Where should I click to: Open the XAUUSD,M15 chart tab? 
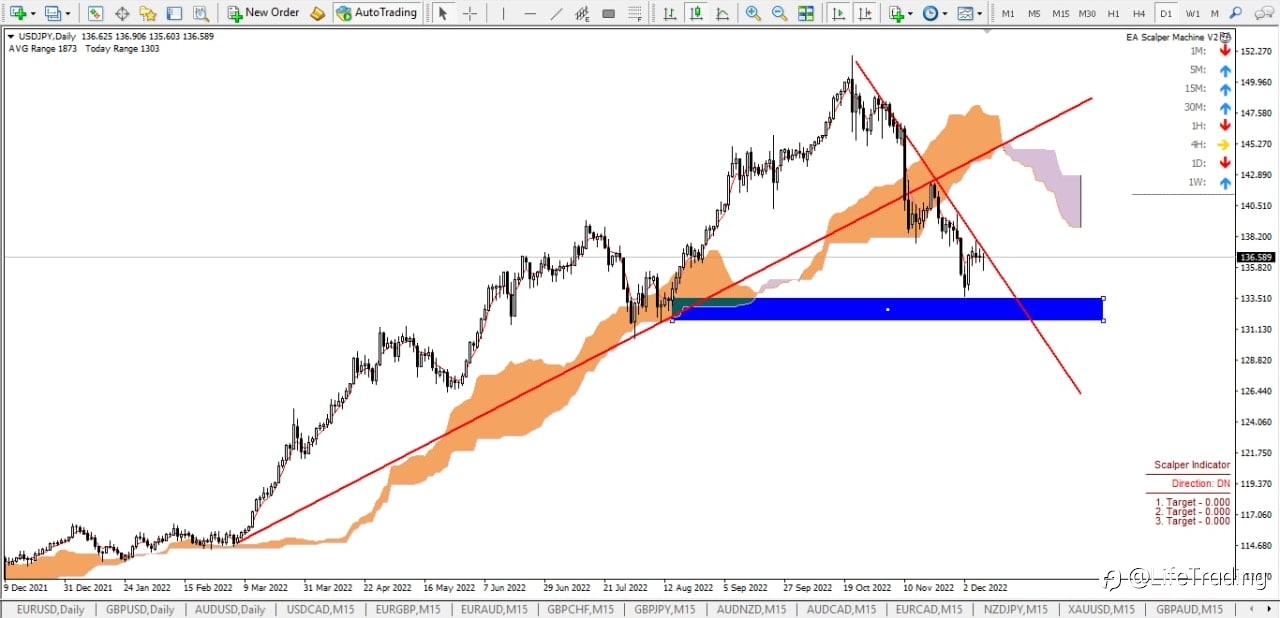pos(1100,609)
